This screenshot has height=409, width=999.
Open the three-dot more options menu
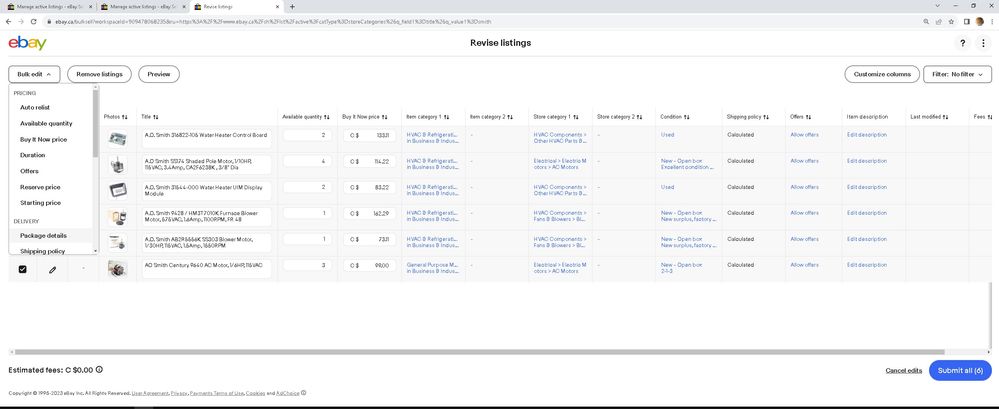[985, 43]
